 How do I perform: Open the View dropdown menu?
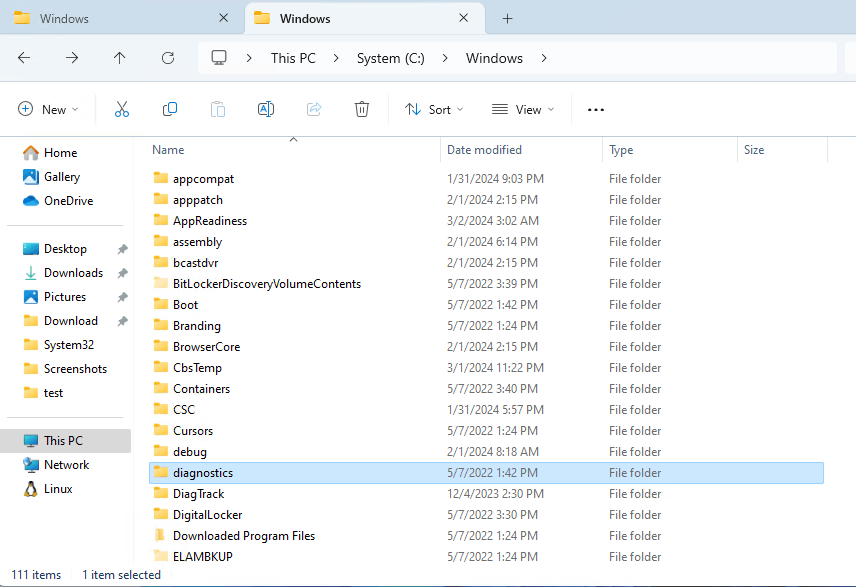point(523,110)
